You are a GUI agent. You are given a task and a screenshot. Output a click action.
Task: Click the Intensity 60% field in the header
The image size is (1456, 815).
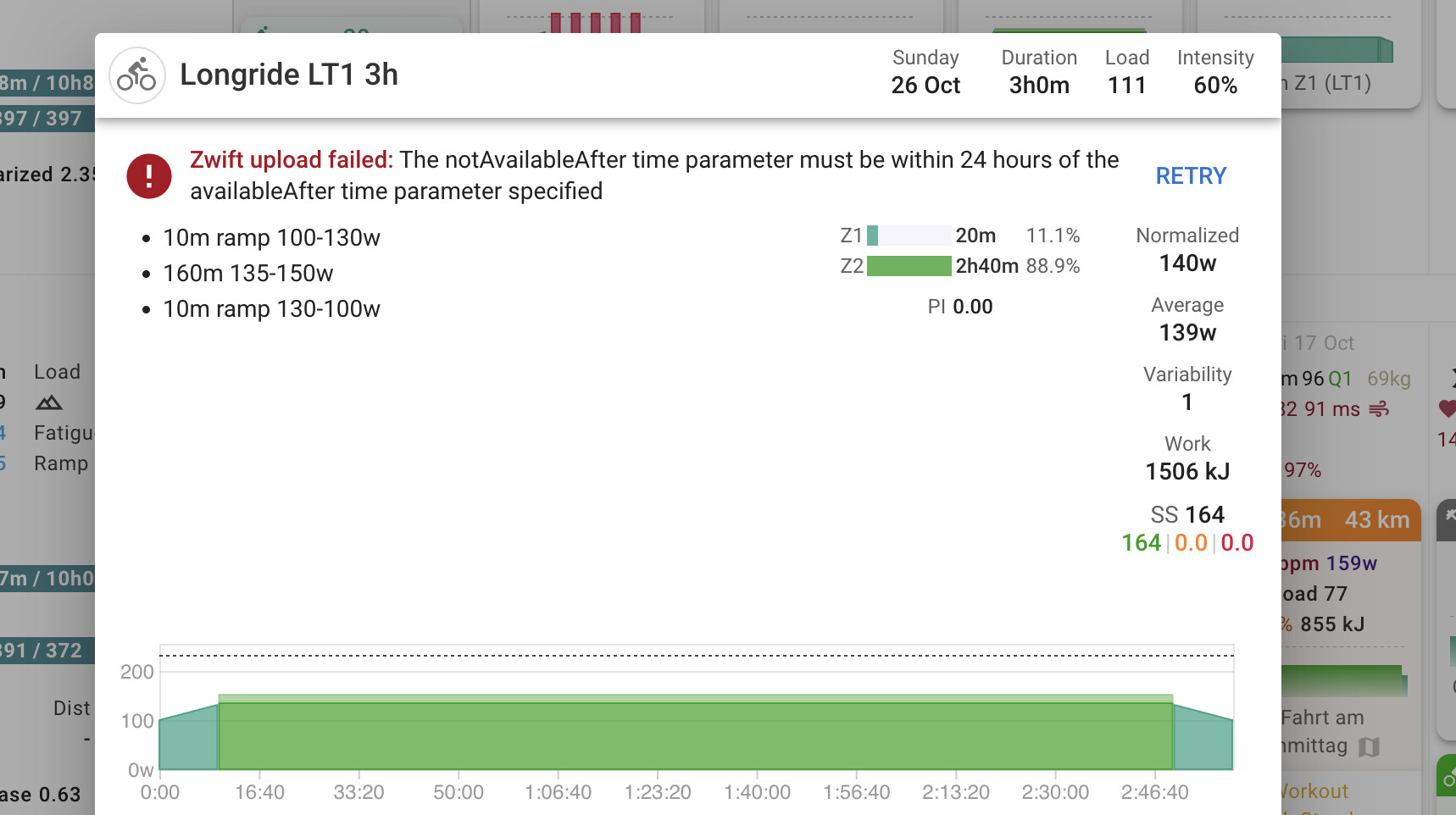pos(1215,72)
